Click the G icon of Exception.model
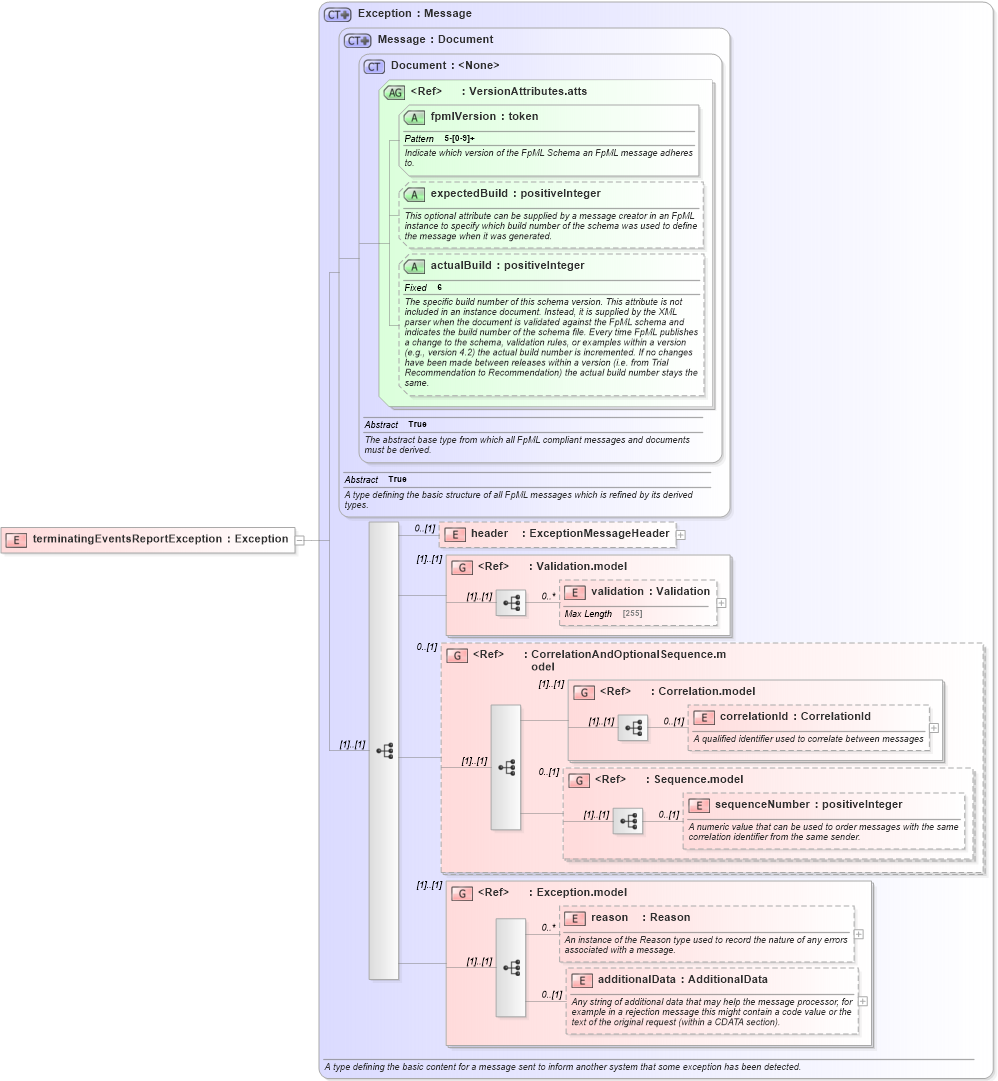Image resolution: width=998 pixels, height=1081 pixels. [462, 893]
